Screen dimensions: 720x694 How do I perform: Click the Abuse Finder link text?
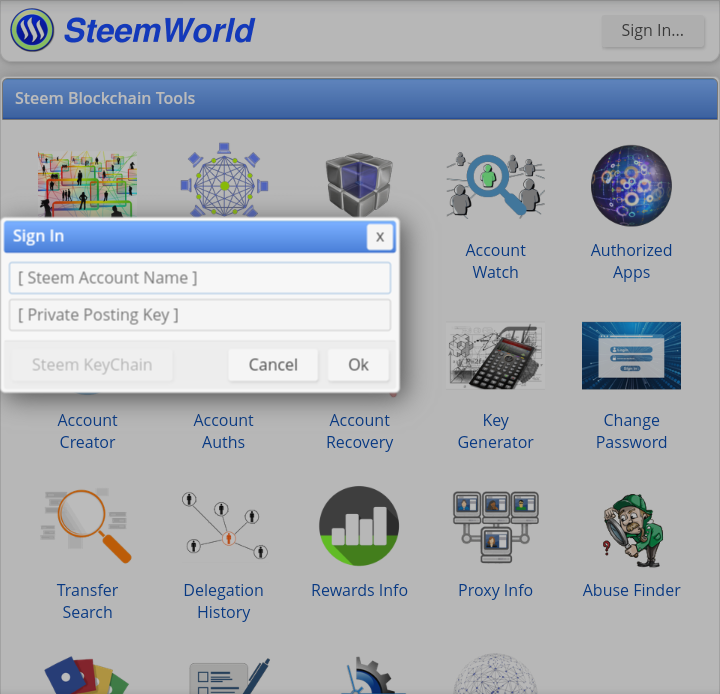(631, 590)
